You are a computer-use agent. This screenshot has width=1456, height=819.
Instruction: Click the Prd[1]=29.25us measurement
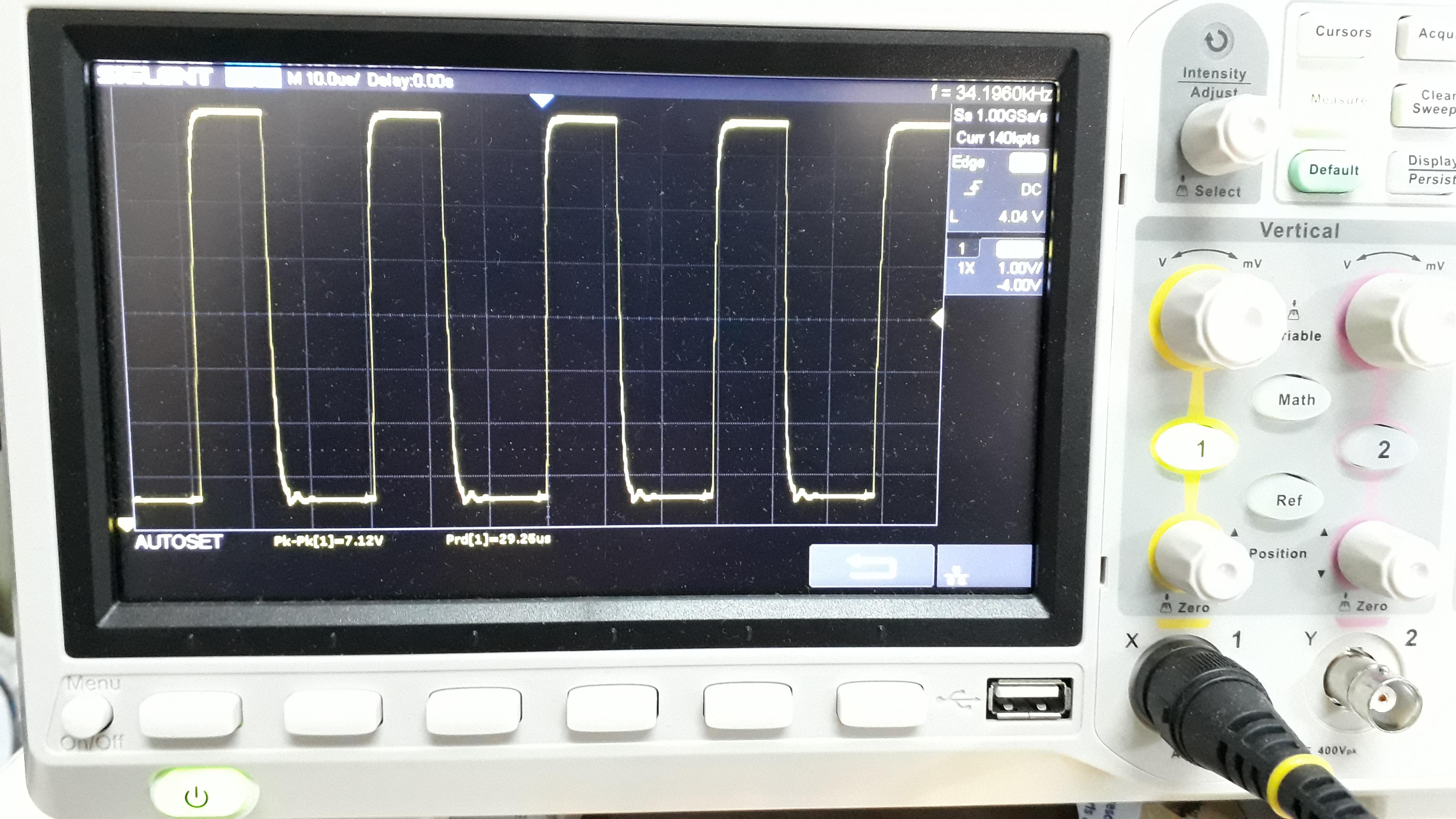[498, 539]
